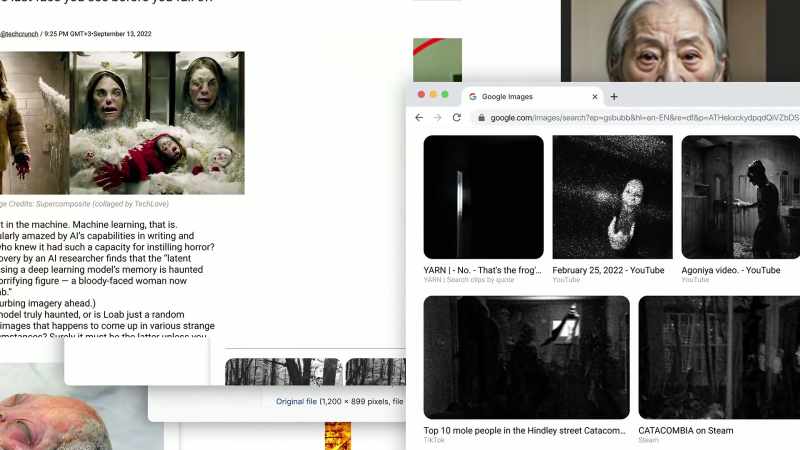800x450 pixels.
Task: Open the February 25, 2022 YouTube thumbnail
Action: (x=612, y=197)
